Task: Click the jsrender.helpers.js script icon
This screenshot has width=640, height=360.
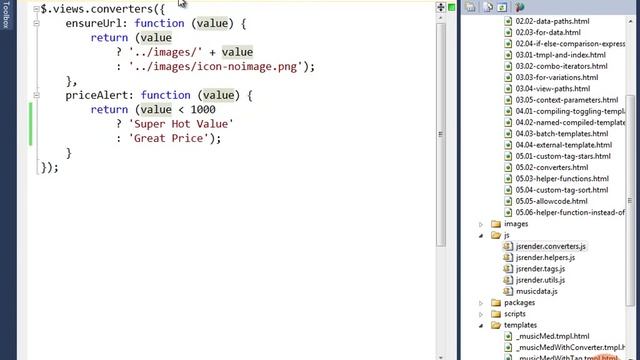Action: [508, 258]
